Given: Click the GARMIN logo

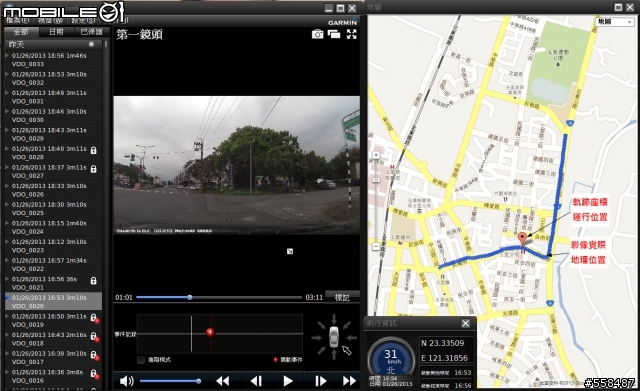Looking at the screenshot, I should tap(342, 22).
